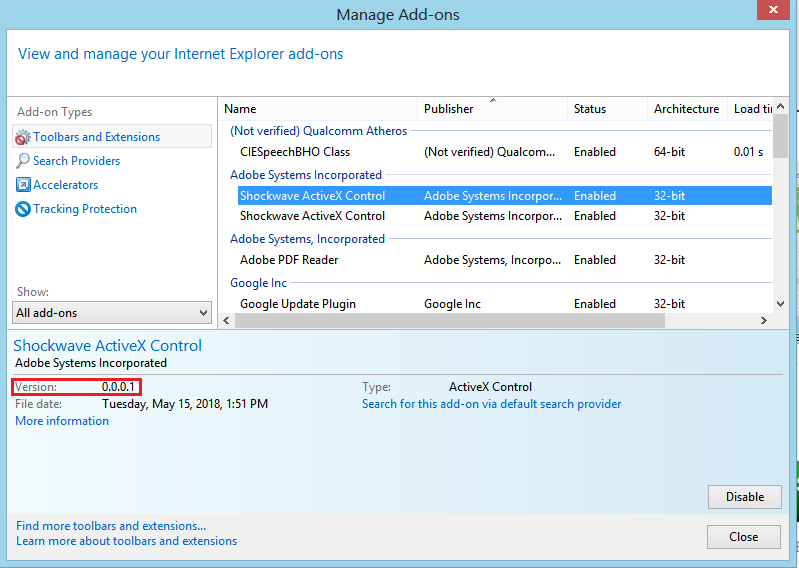The image size is (799, 568).
Task: Click Enabled status of Adobe PDF Reader
Action: pyautogui.click(x=595, y=260)
